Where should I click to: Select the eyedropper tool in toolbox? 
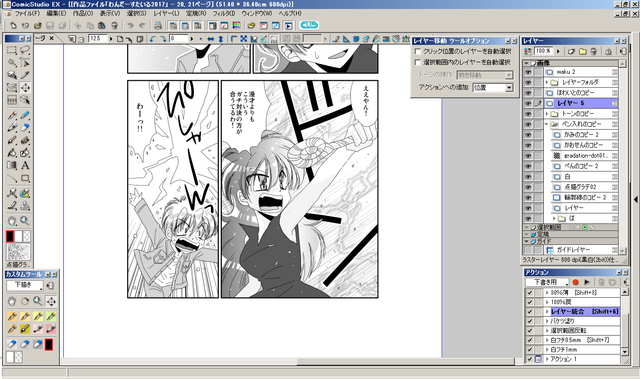(25, 75)
